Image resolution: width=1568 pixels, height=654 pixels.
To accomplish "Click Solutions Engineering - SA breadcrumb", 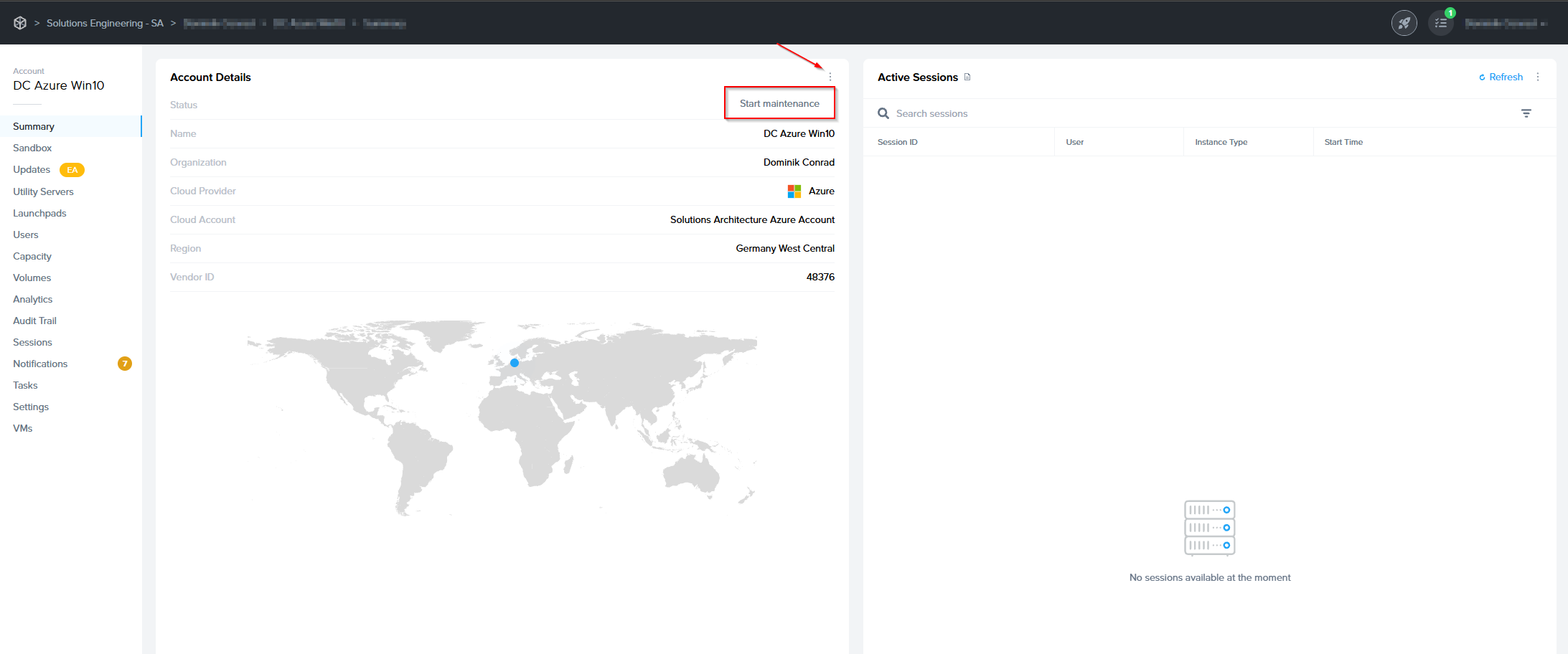I will [x=105, y=23].
